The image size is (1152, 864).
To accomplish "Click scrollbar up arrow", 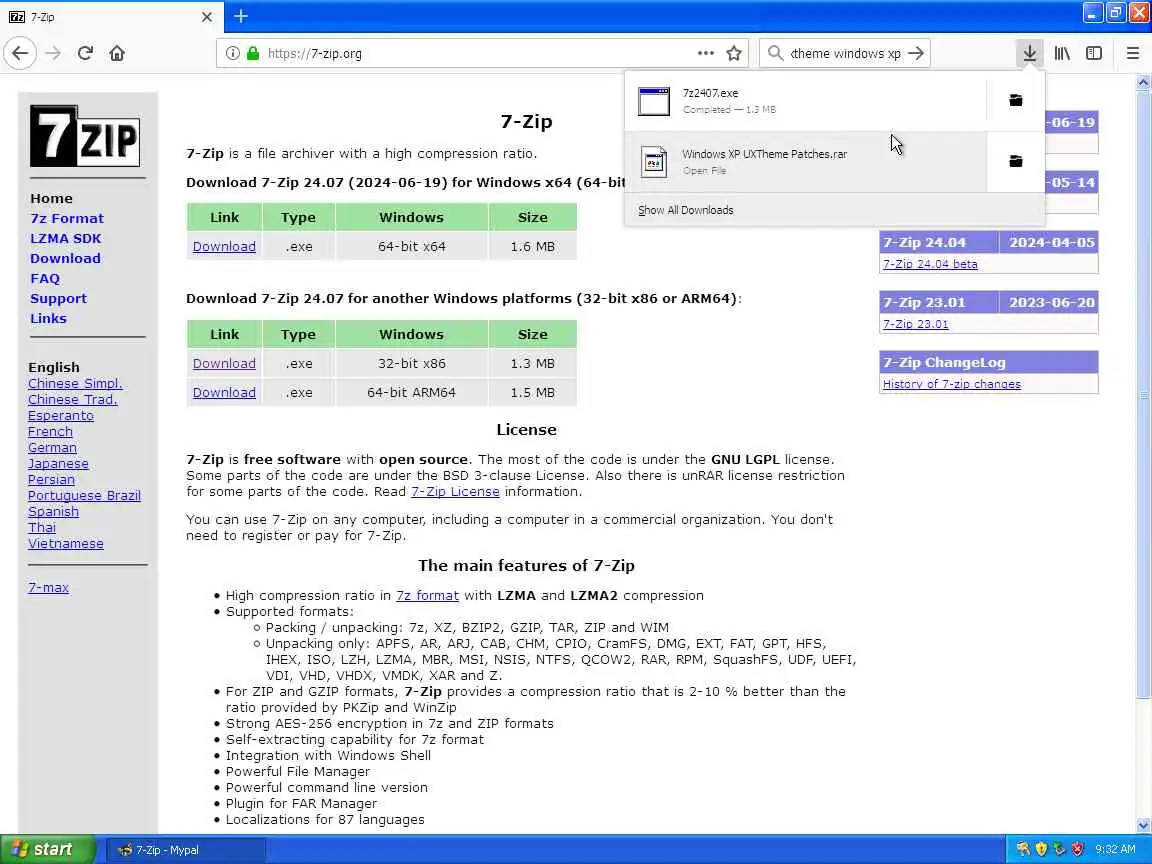I will pos(1143,82).
